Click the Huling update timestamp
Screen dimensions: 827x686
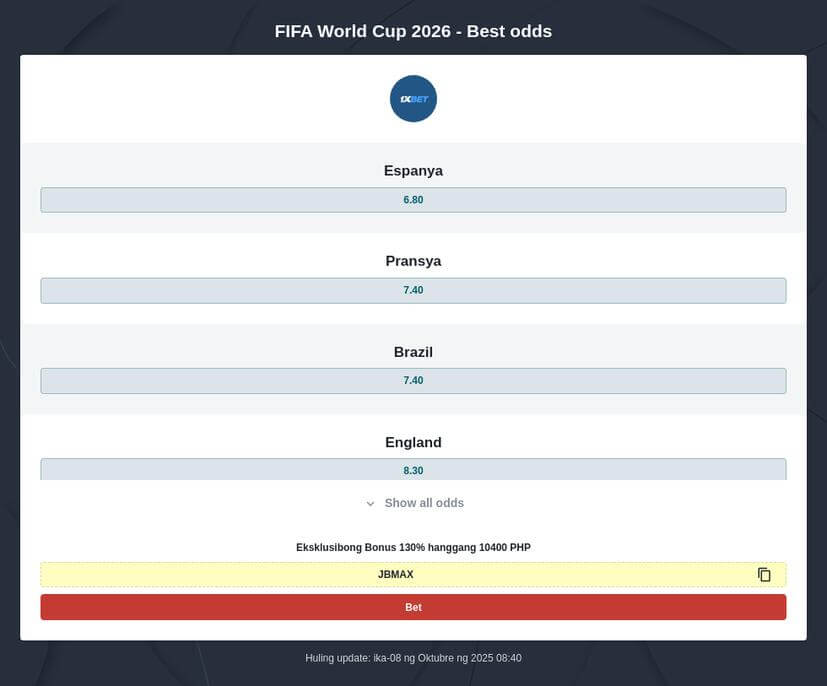(x=413, y=658)
